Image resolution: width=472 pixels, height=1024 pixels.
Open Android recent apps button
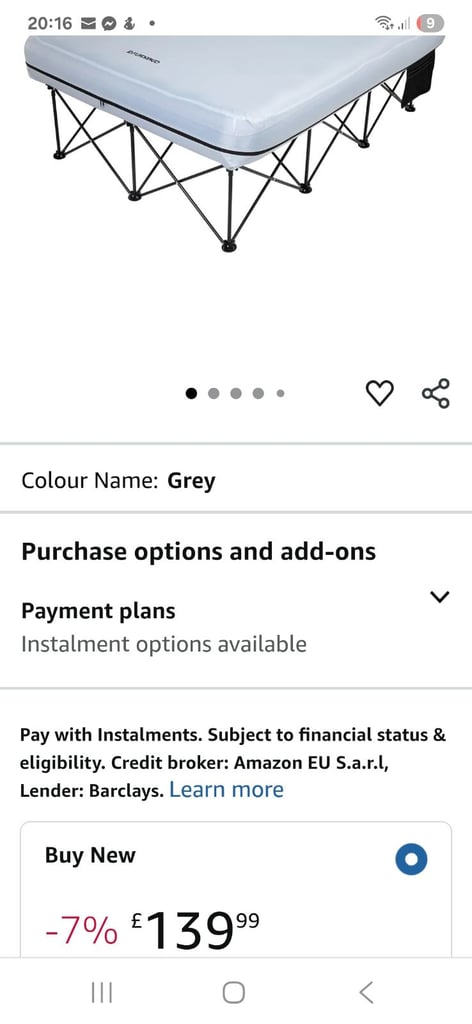pos(101,993)
